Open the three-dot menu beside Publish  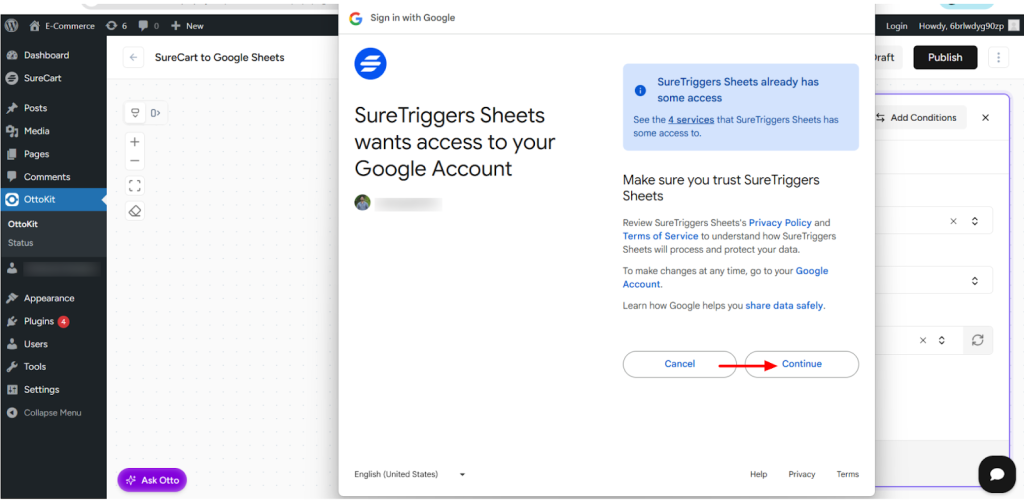tap(998, 57)
